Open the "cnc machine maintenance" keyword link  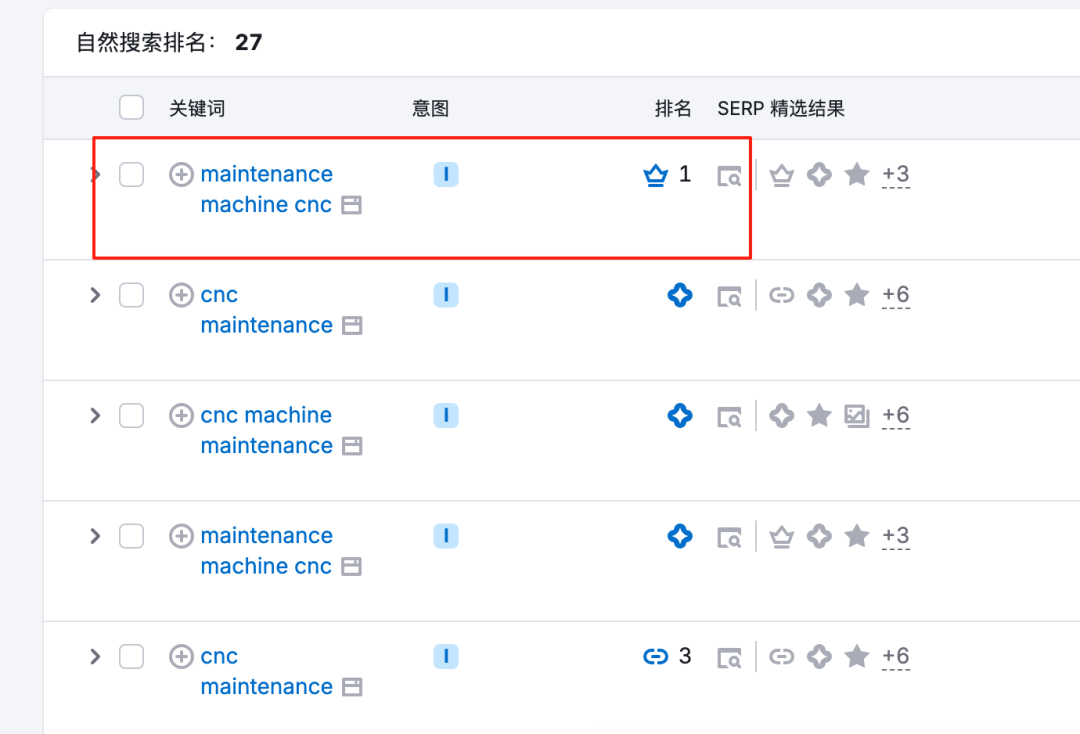pyautogui.click(x=266, y=415)
